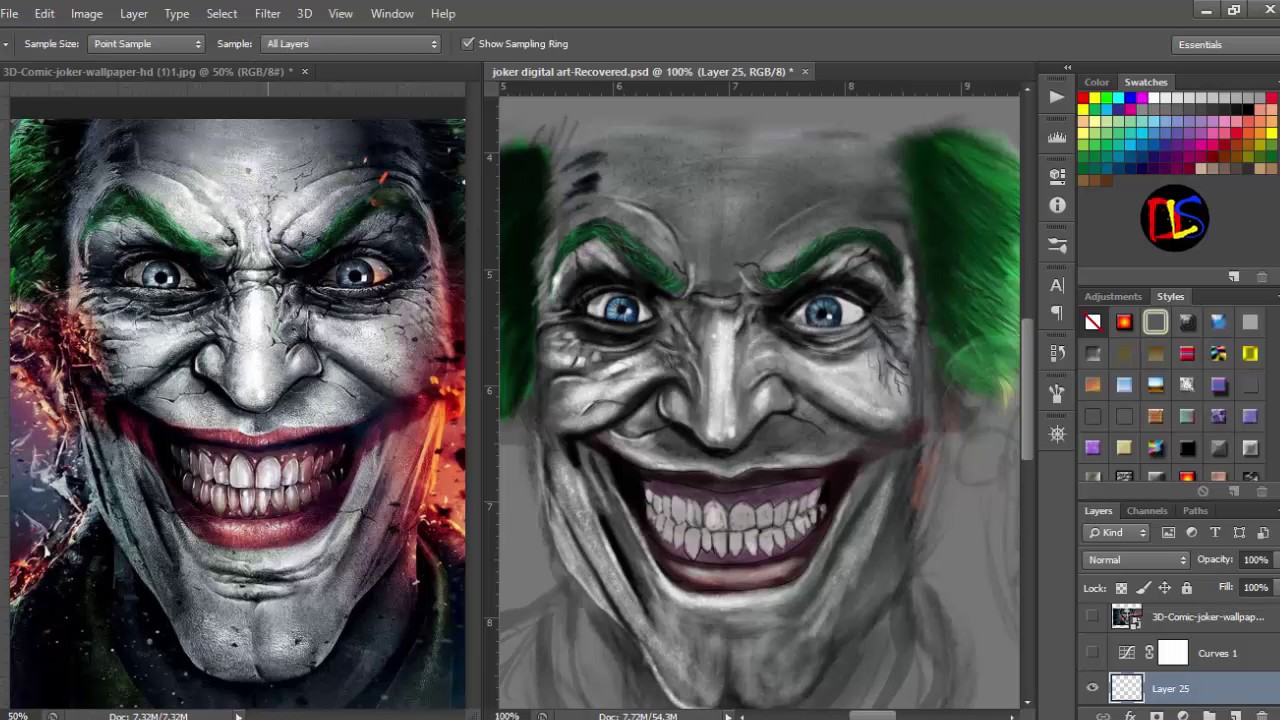This screenshot has height=720, width=1280.
Task: Click the shape layer filter icon
Action: [x=1239, y=533]
